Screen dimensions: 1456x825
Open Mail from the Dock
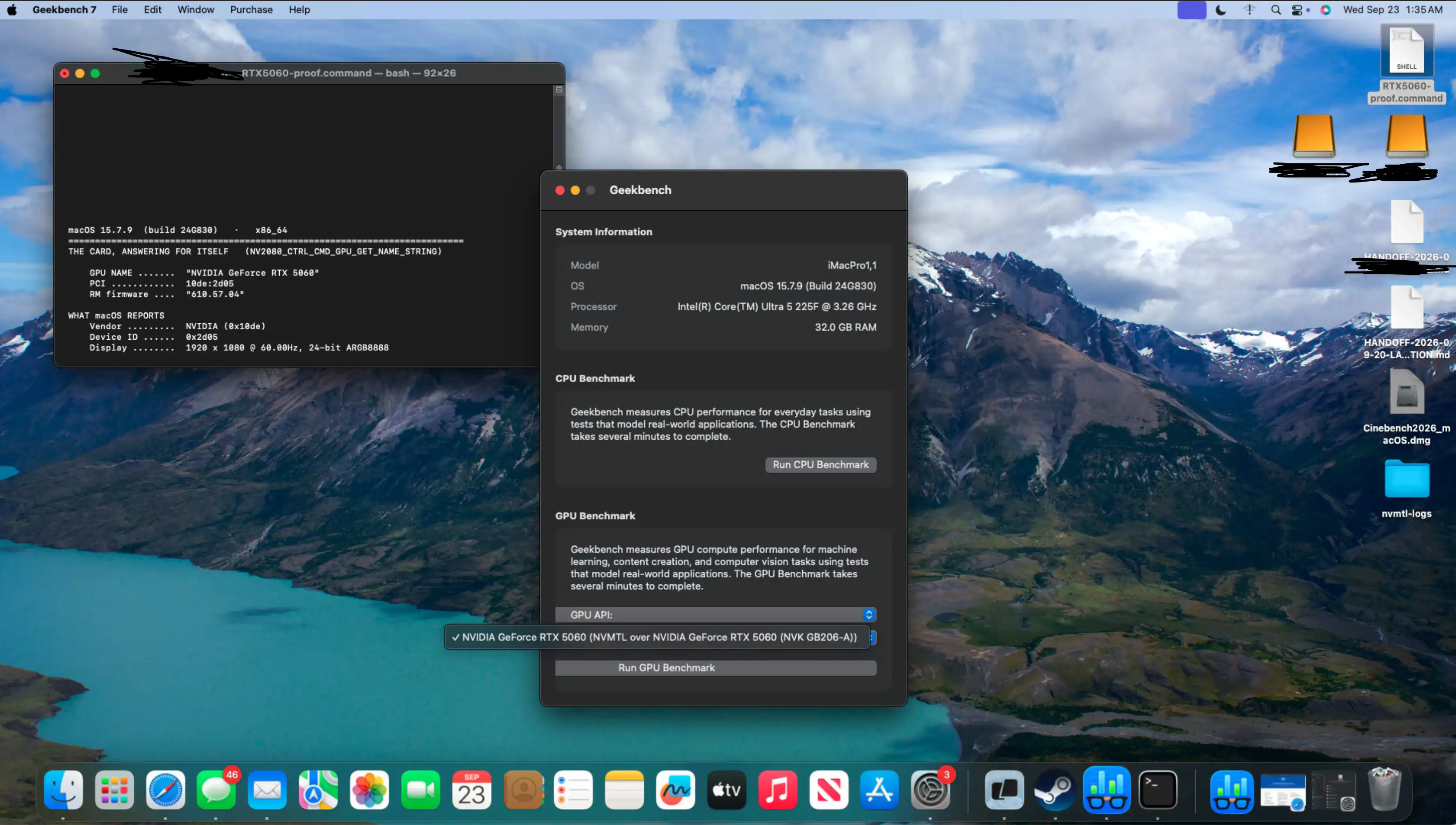(x=267, y=789)
